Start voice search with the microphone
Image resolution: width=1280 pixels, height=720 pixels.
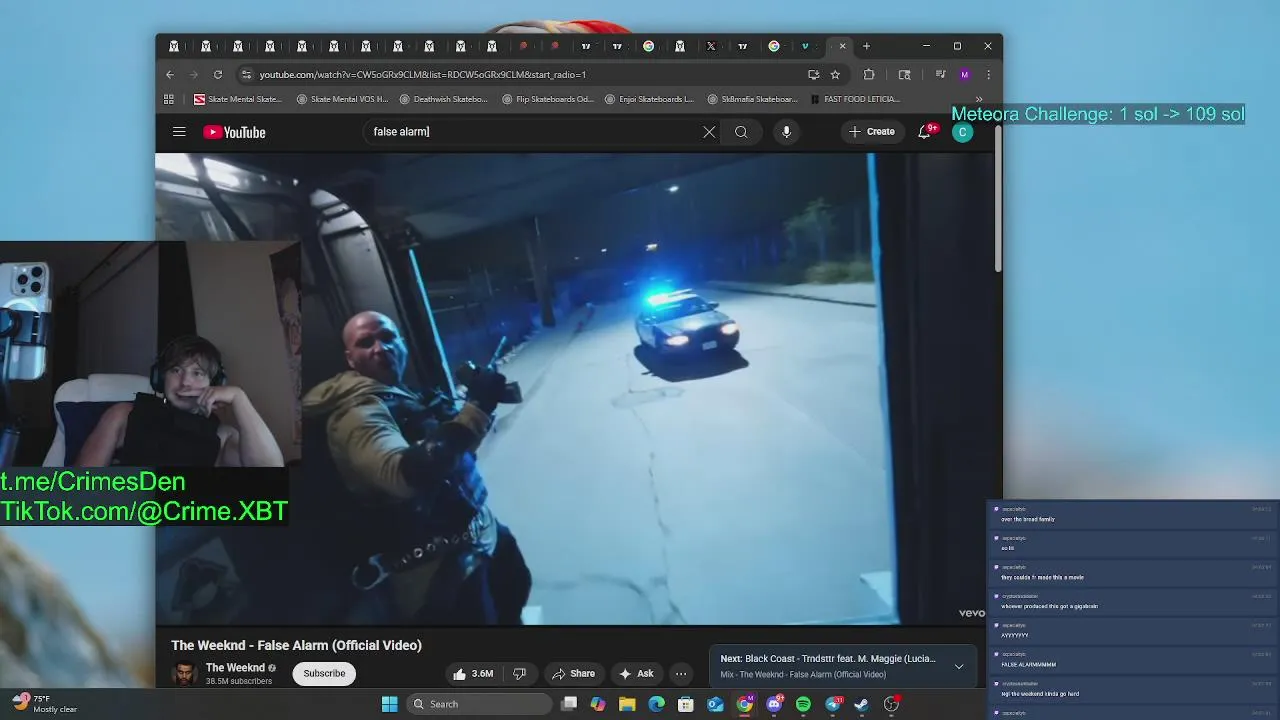[x=786, y=132]
